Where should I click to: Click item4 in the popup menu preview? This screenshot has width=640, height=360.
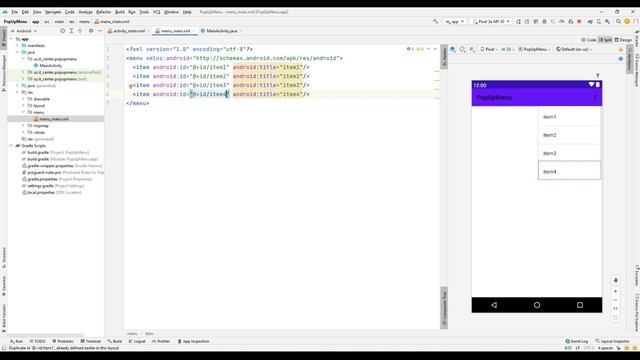[569, 171]
